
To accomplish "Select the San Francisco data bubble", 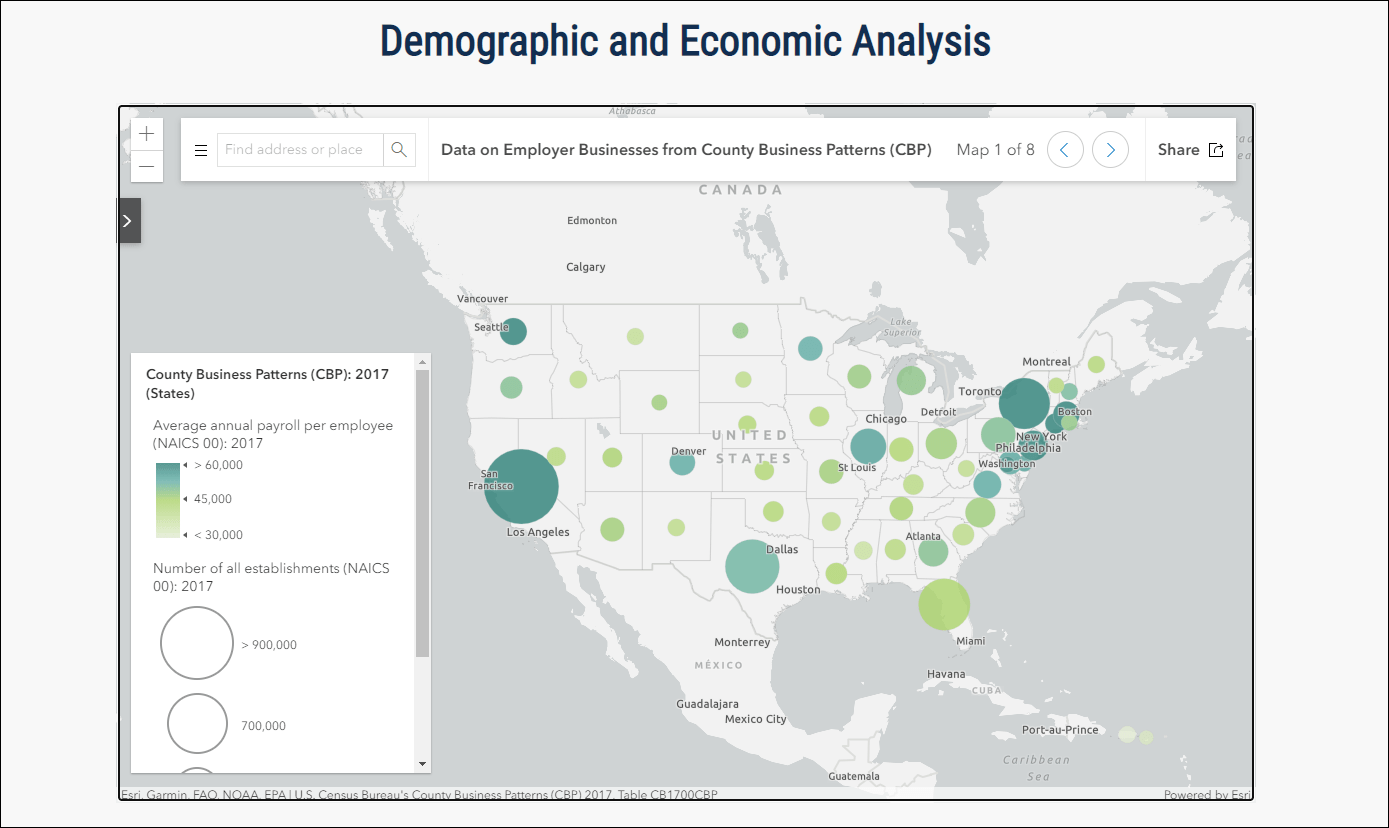I will point(521,486).
